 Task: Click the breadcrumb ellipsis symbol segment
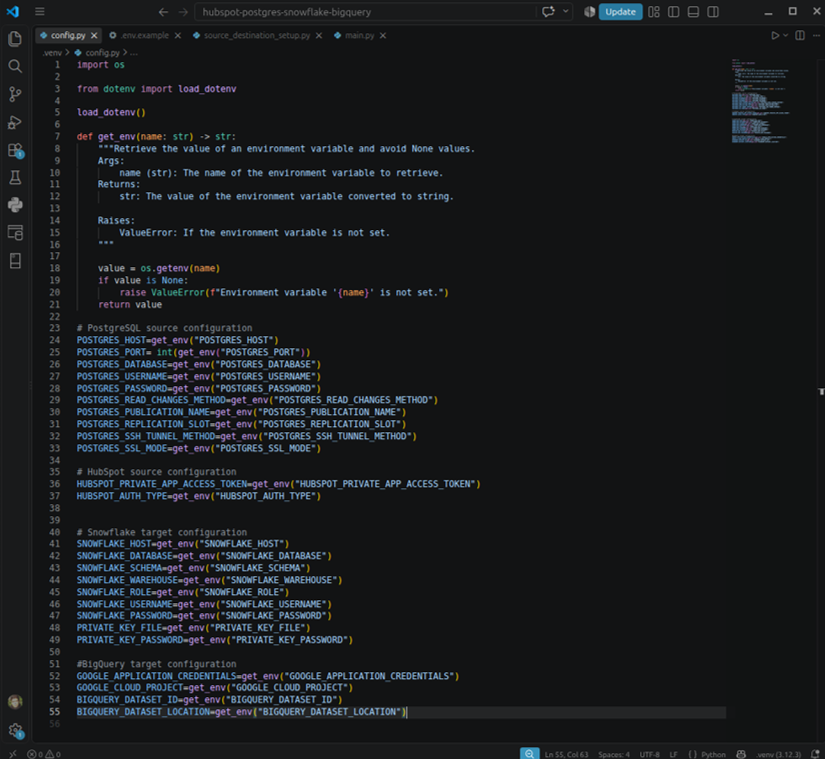134,53
